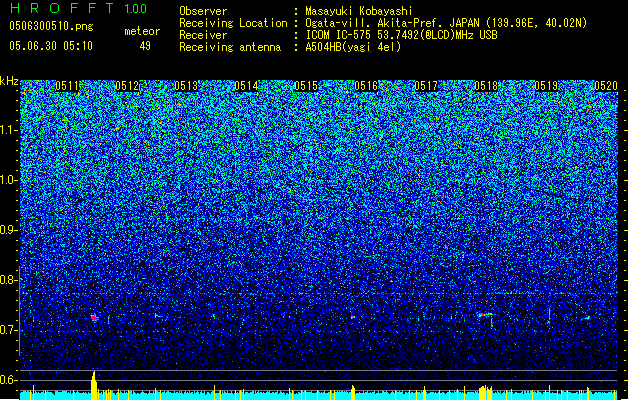Select observer name Masayuki Kobayashi

click(359, 11)
